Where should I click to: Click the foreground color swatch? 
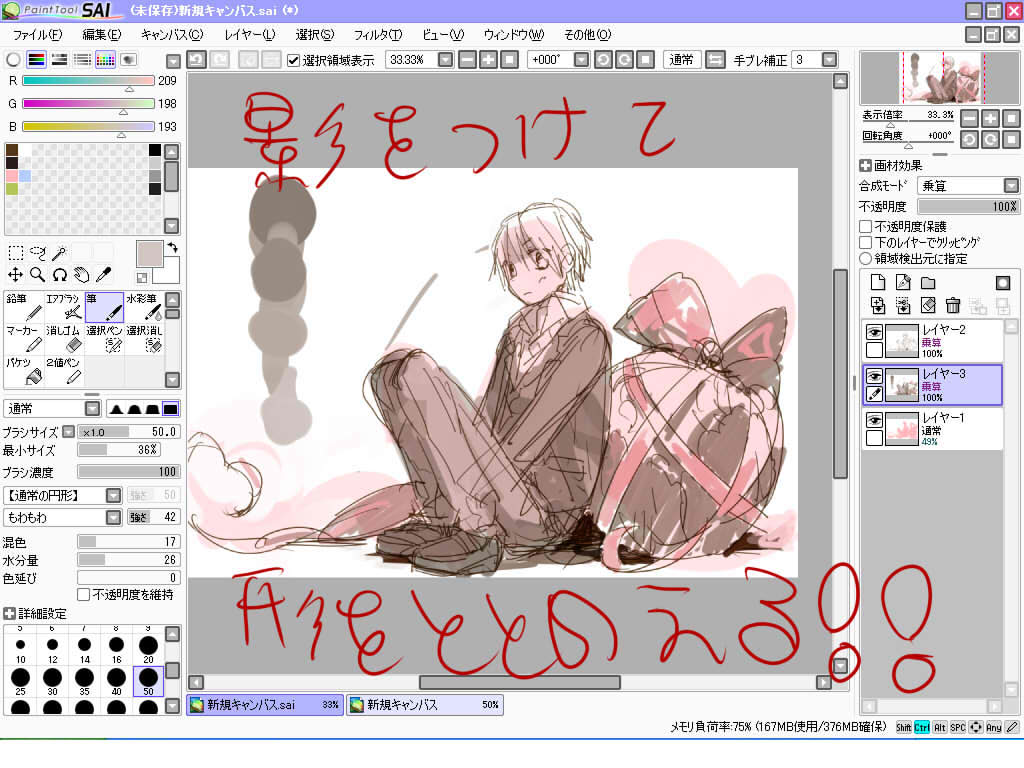150,254
